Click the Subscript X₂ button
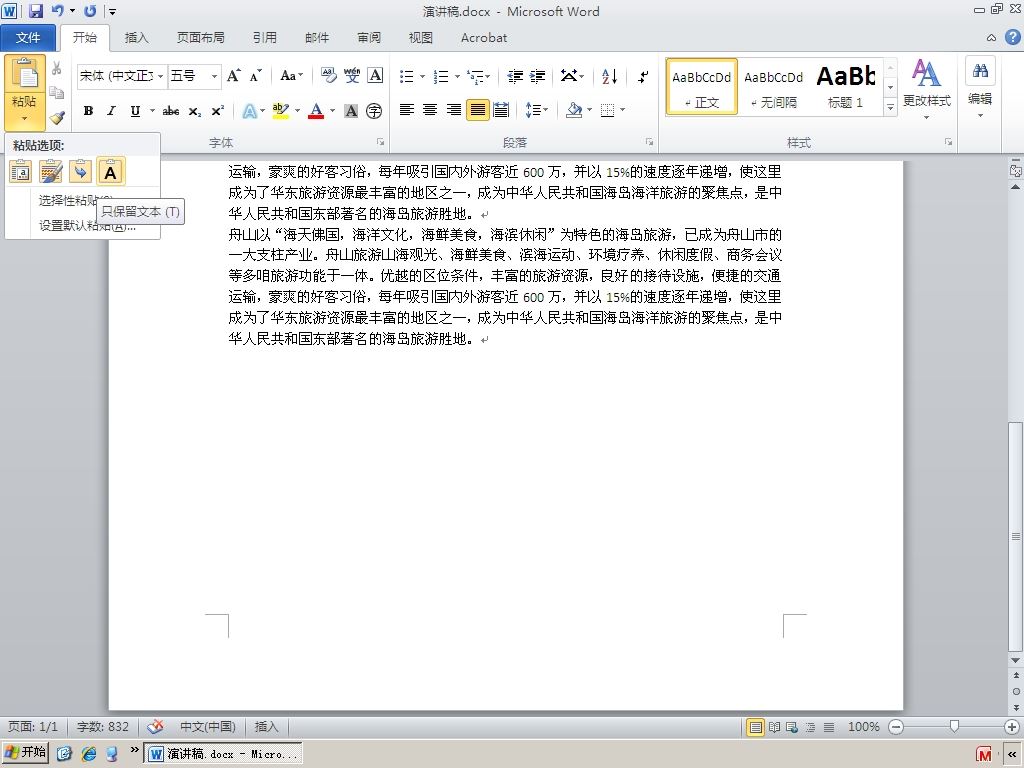 click(195, 111)
